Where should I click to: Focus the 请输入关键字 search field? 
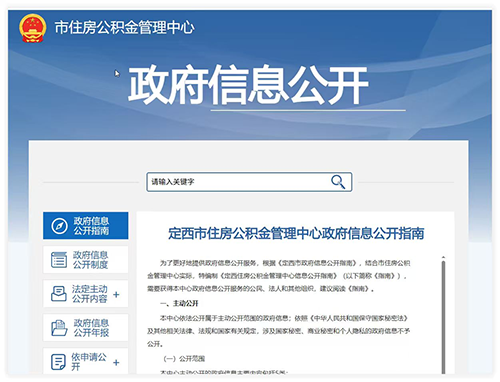(x=249, y=182)
